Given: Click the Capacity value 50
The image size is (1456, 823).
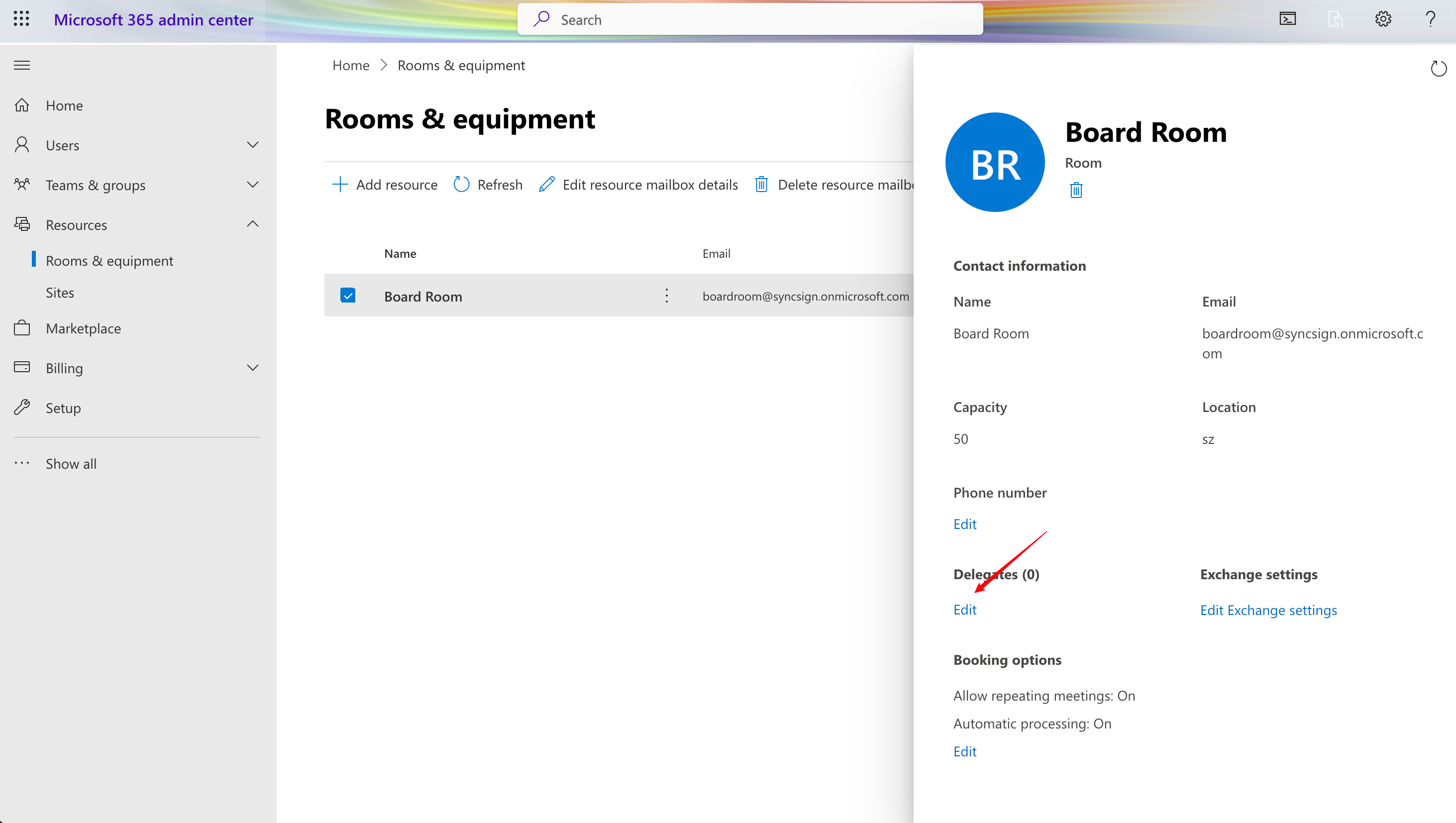Looking at the screenshot, I should pos(960,439).
